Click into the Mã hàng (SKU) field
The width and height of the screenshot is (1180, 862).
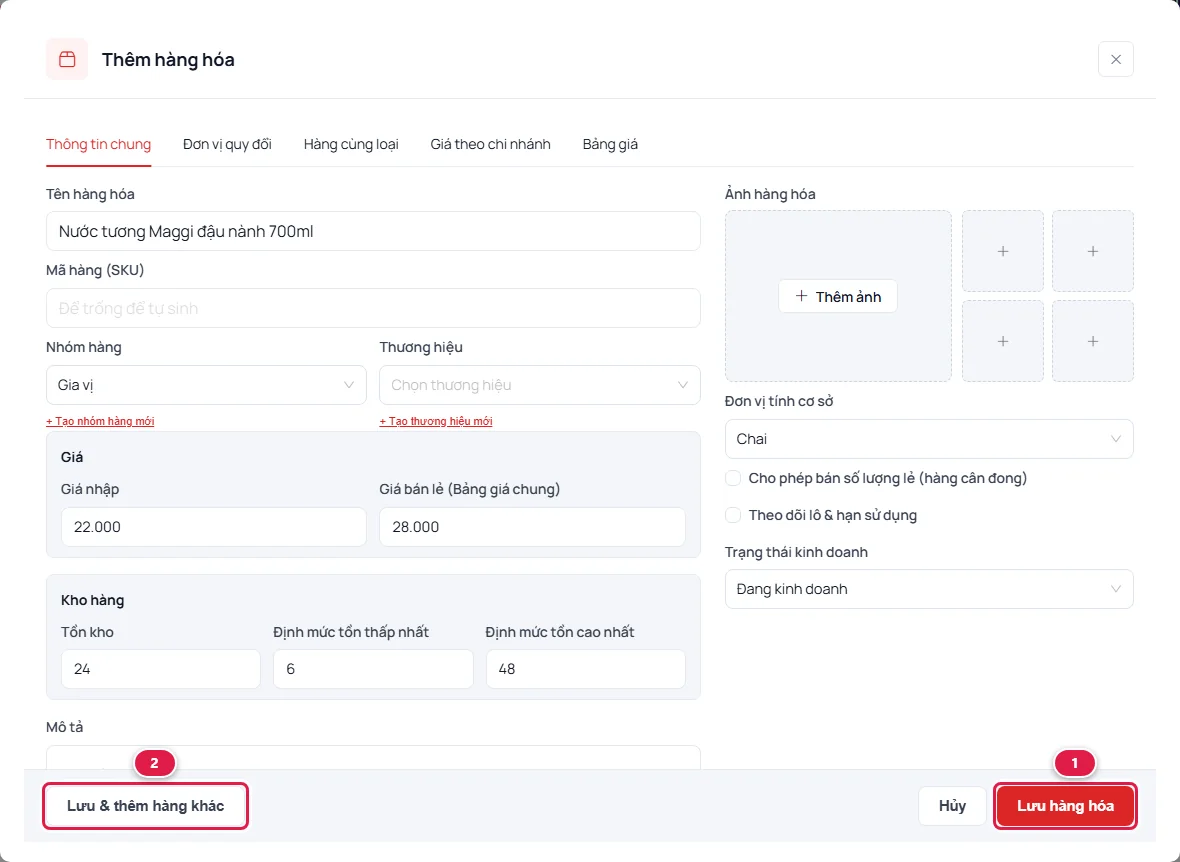coord(373,308)
